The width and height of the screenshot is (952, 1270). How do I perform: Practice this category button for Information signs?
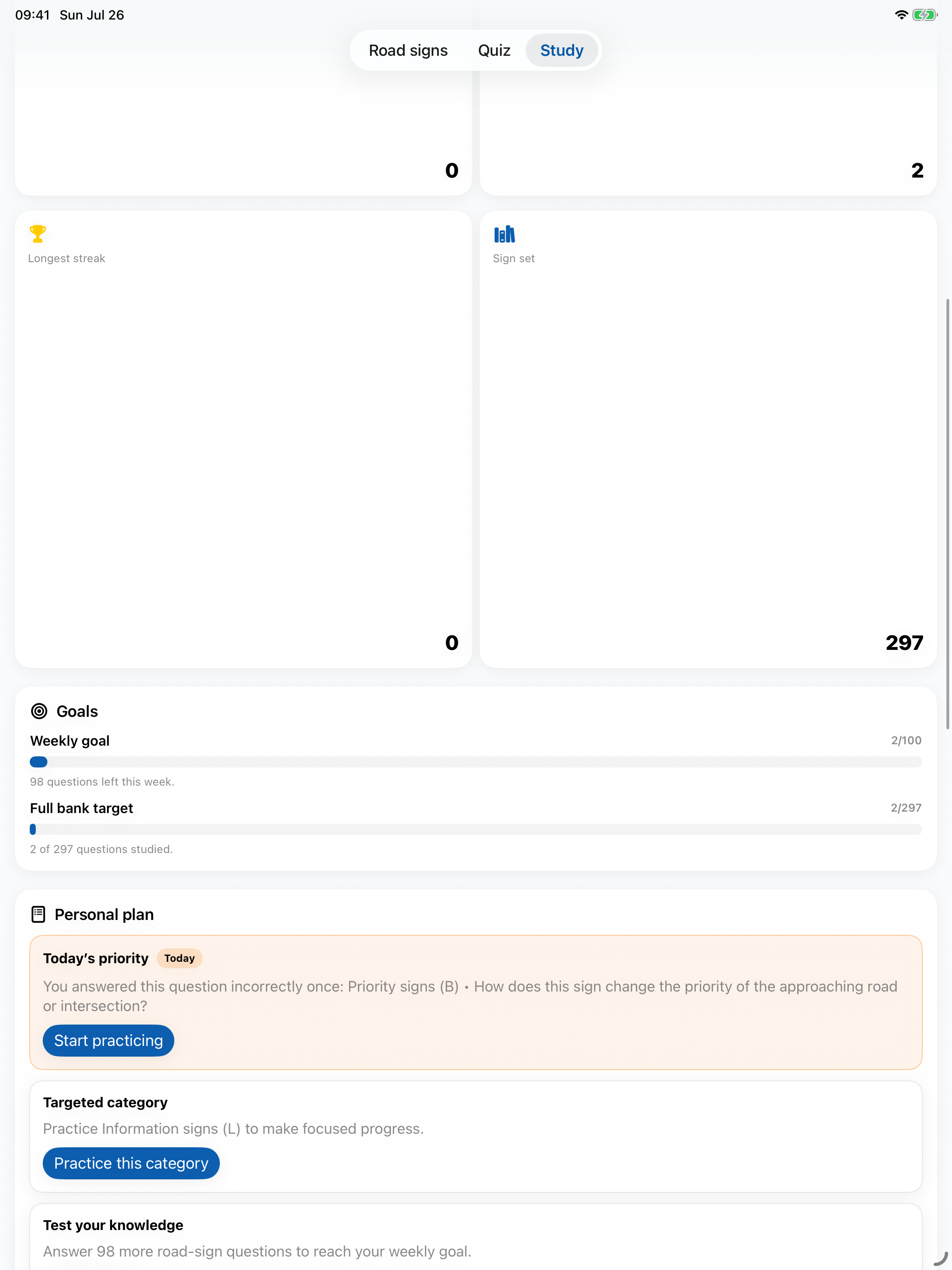click(x=131, y=1163)
